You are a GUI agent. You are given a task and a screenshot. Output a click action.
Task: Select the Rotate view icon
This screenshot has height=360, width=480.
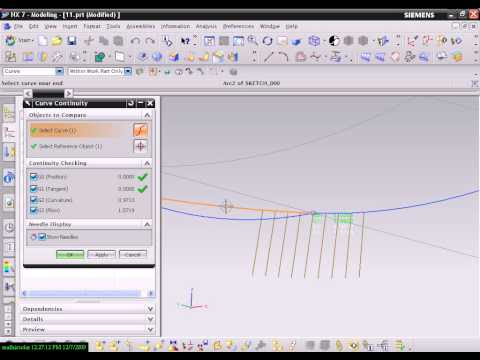[x=267, y=41]
